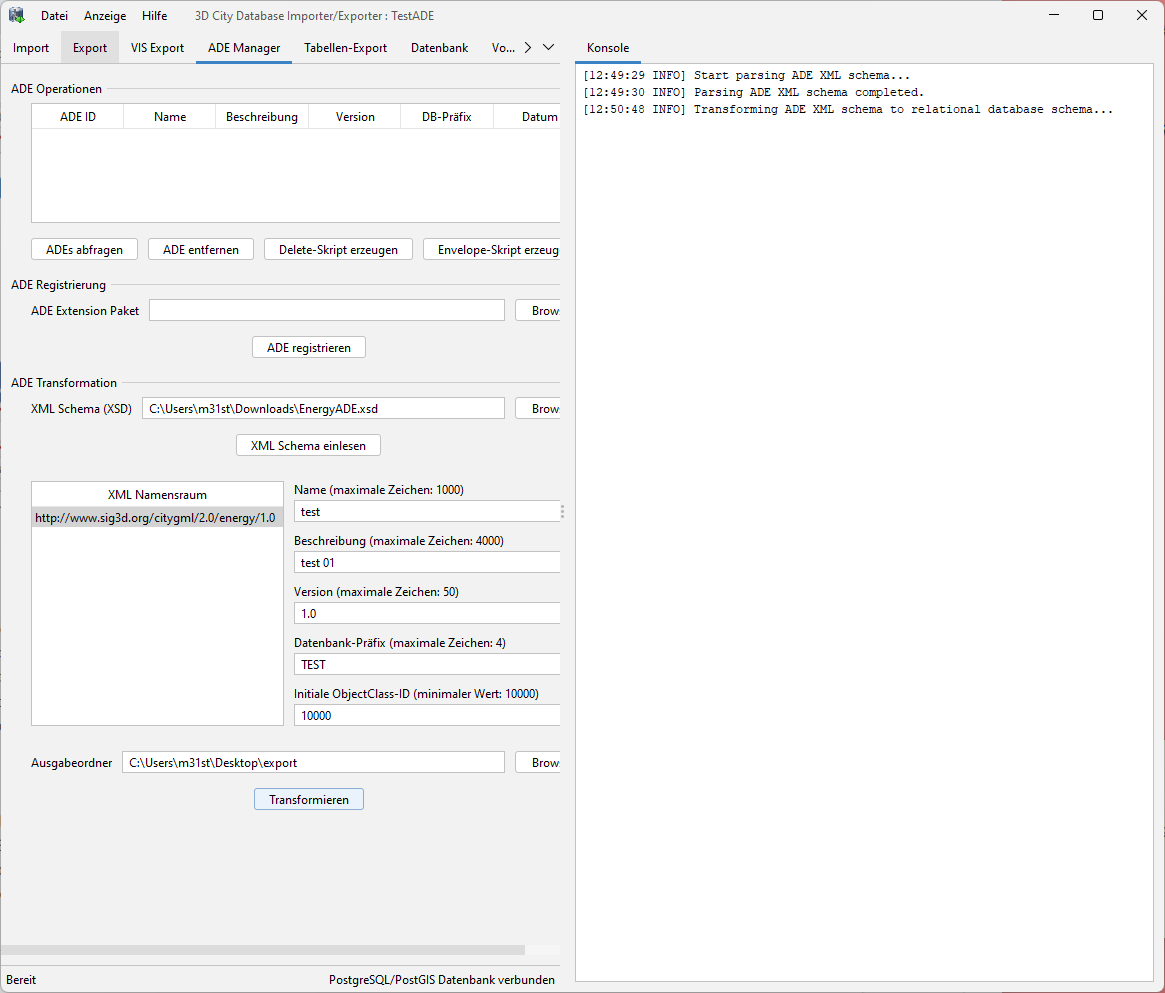Click Delete-Skript erzeugen button
The height and width of the screenshot is (993, 1165).
coord(338,250)
